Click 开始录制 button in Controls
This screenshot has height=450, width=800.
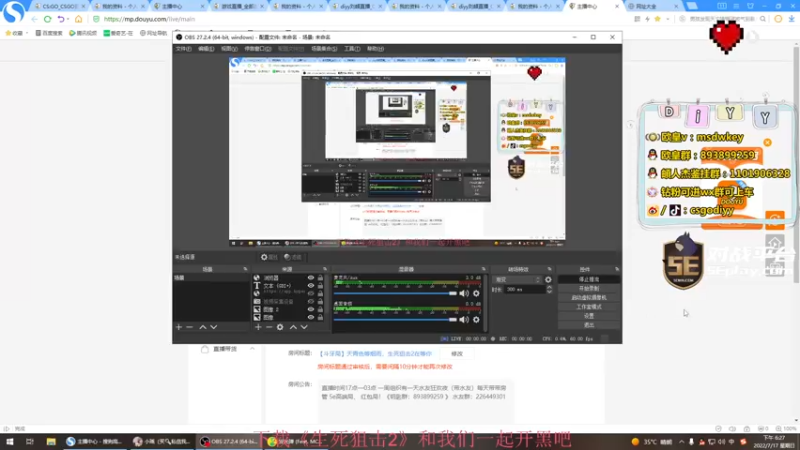pos(589,288)
